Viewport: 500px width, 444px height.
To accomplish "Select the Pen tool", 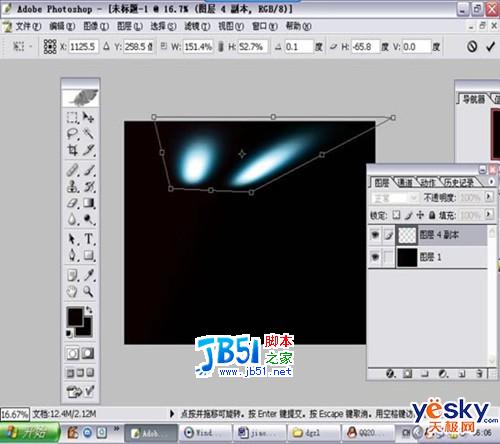I will 72,255.
